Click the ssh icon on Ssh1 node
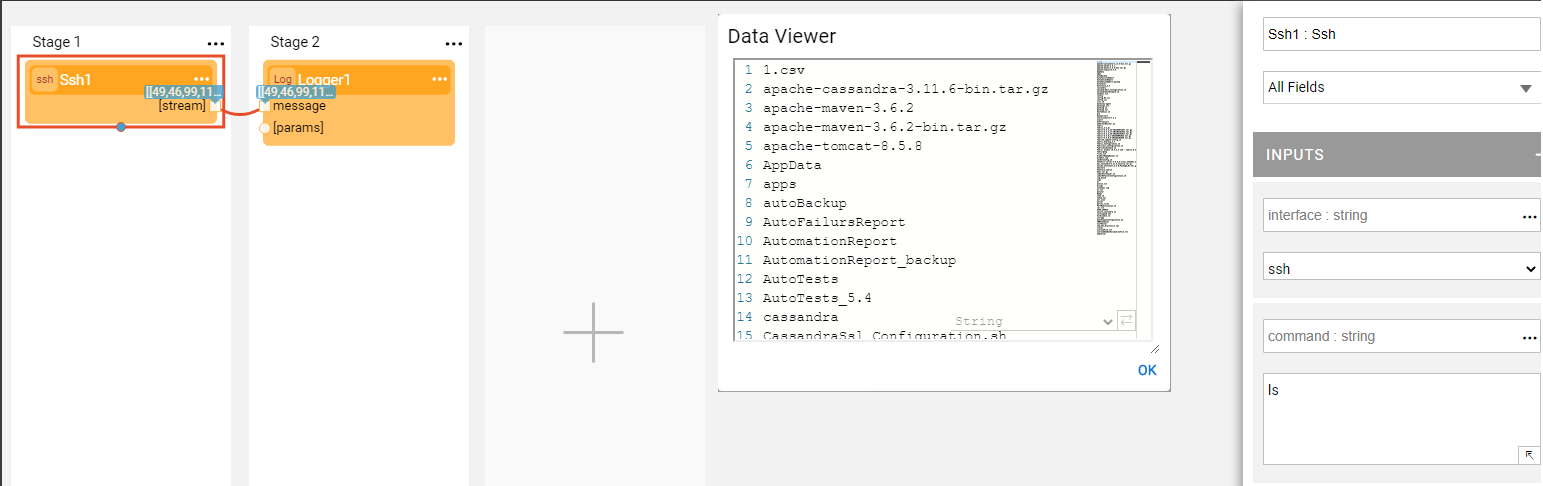Image resolution: width=1543 pixels, height=486 pixels. 45,80
